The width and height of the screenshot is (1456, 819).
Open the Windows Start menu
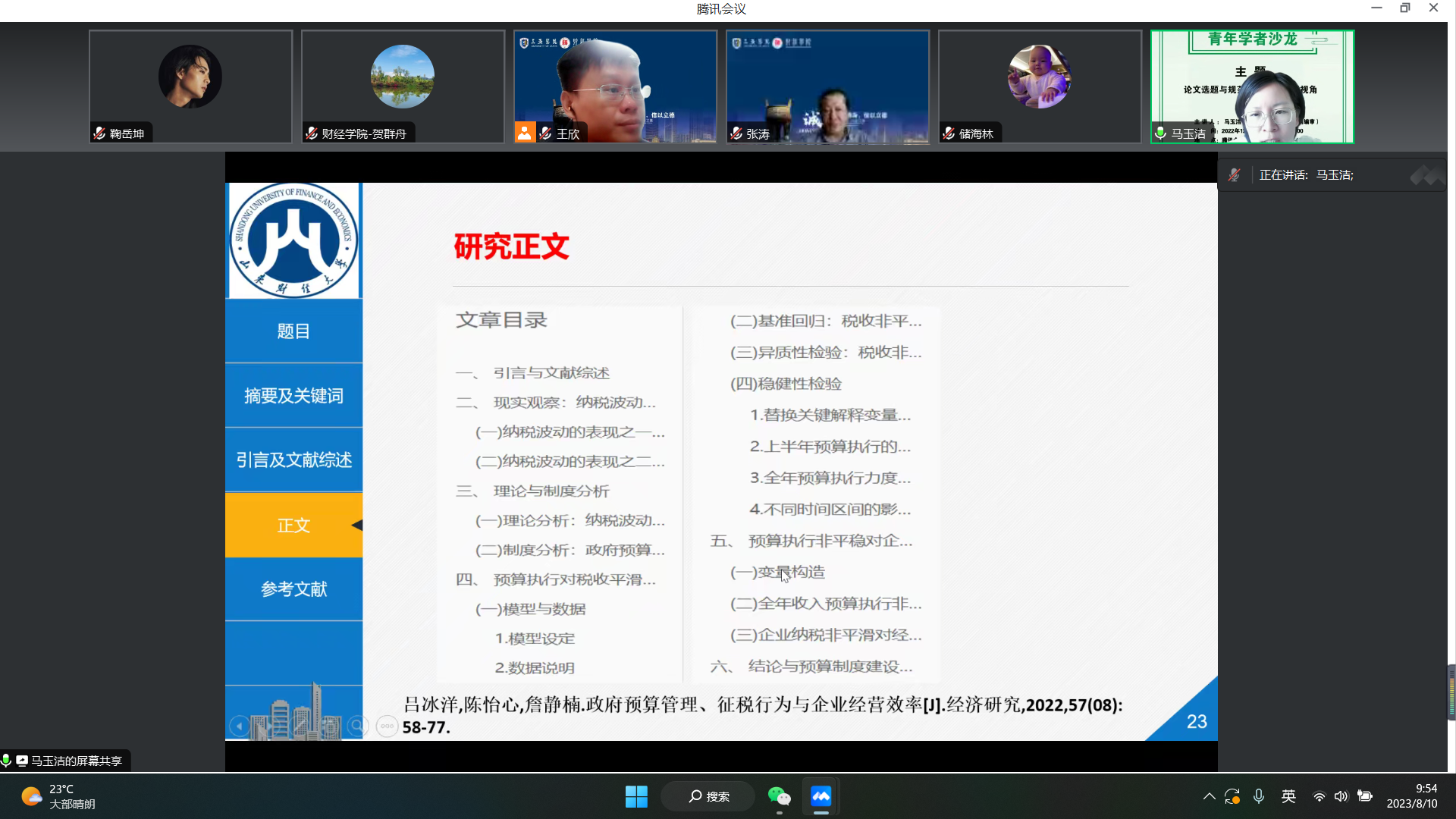tap(636, 796)
